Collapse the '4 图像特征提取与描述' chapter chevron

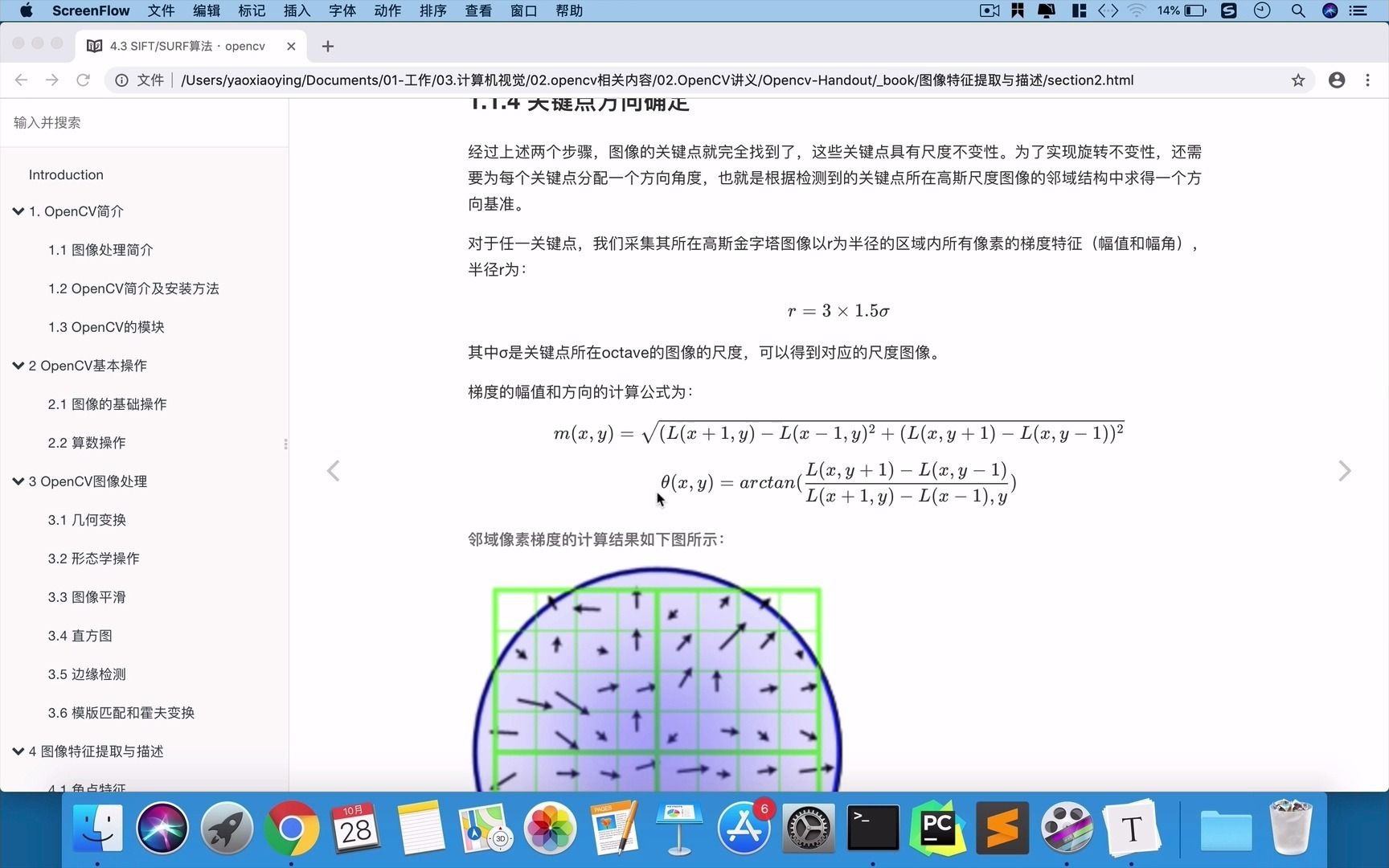[18, 751]
